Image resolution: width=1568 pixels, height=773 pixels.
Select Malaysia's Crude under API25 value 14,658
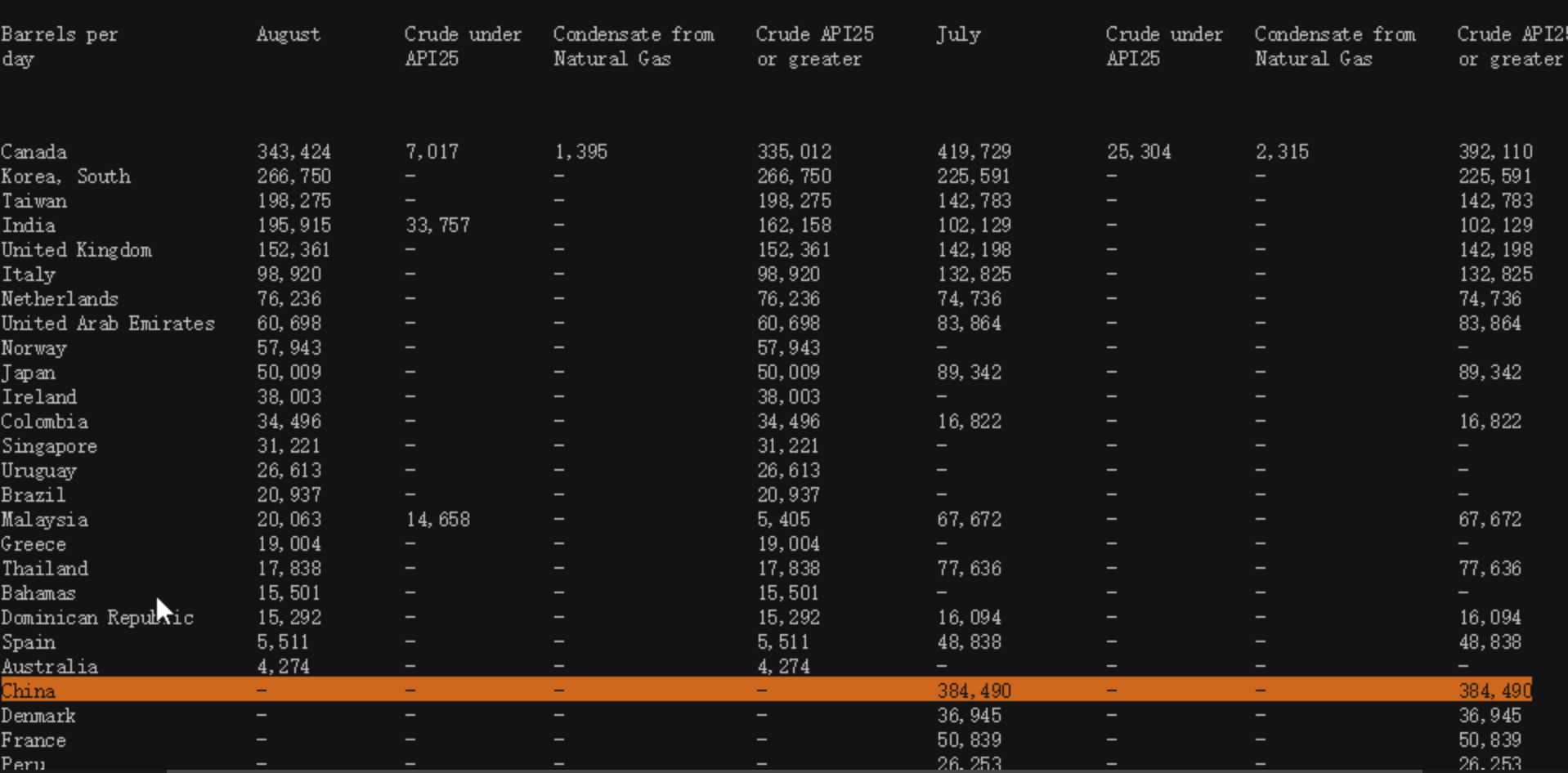coord(437,520)
